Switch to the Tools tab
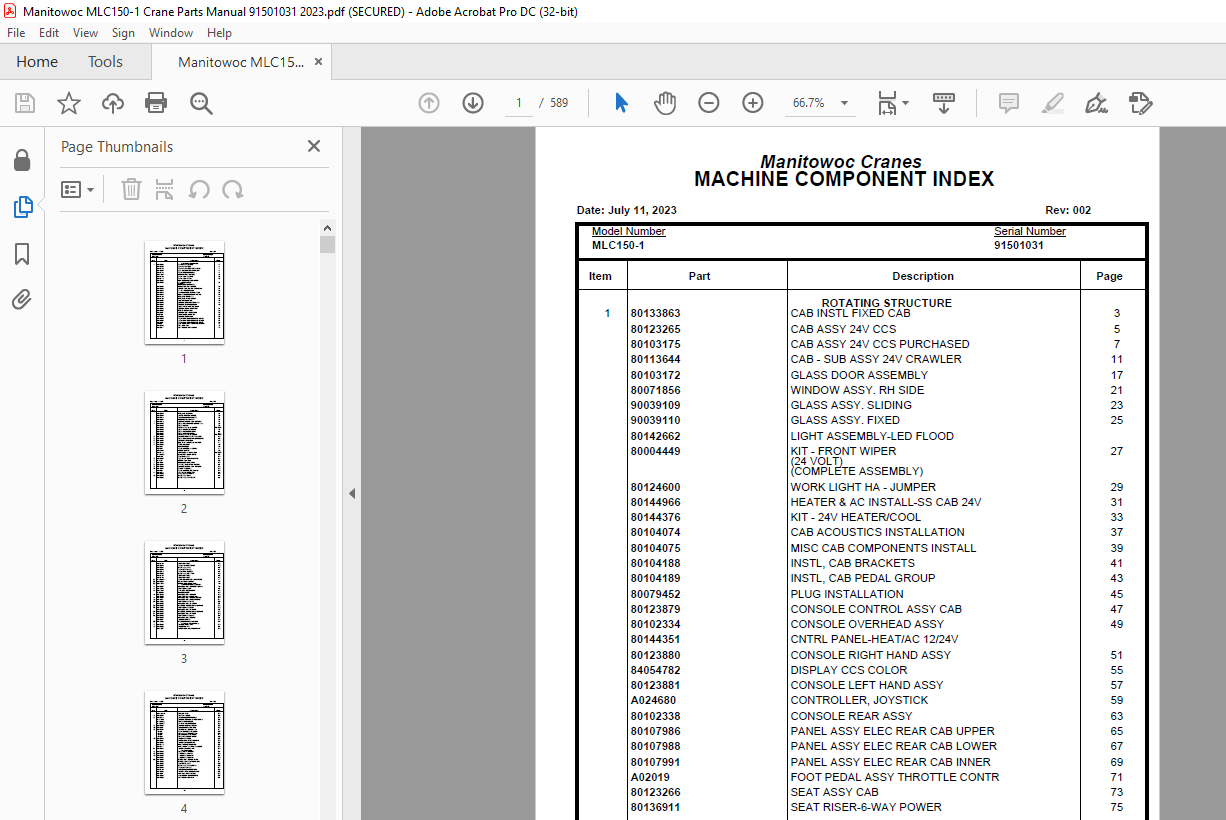Image resolution: width=1226 pixels, height=820 pixels. 105,62
